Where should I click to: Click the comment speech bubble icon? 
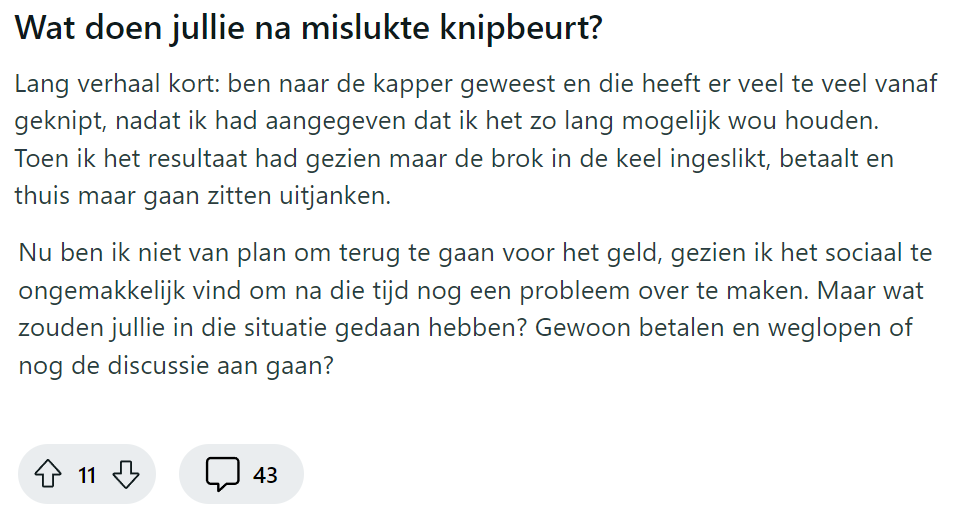pos(222,475)
